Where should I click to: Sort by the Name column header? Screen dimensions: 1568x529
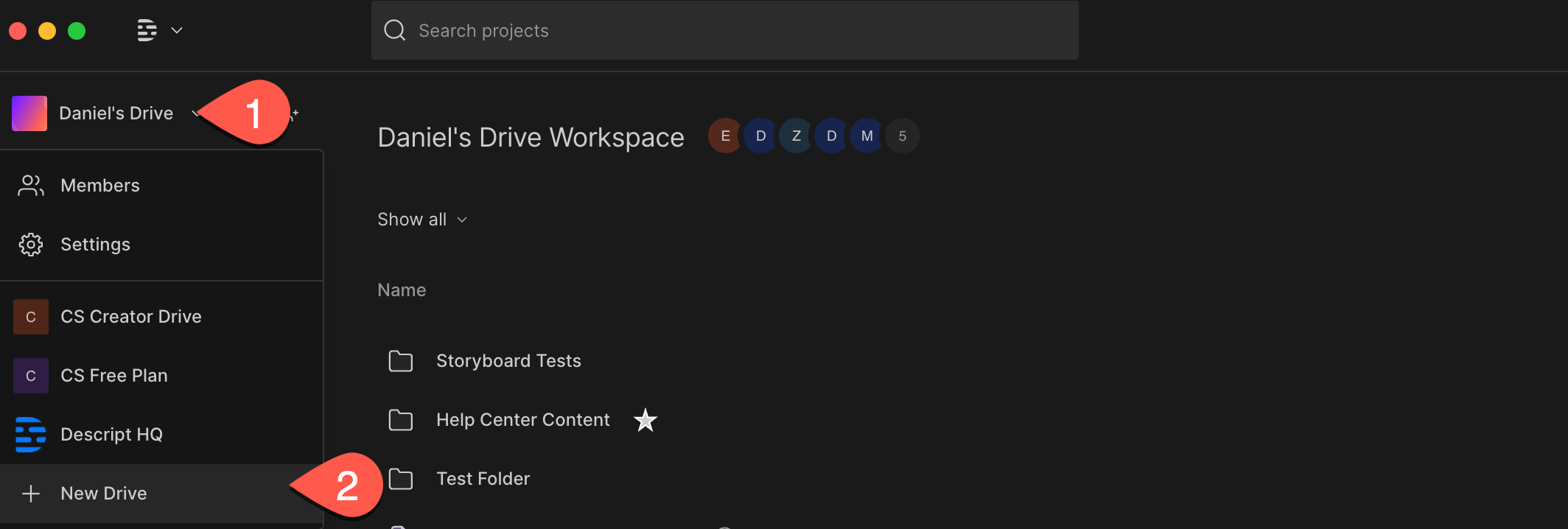402,290
